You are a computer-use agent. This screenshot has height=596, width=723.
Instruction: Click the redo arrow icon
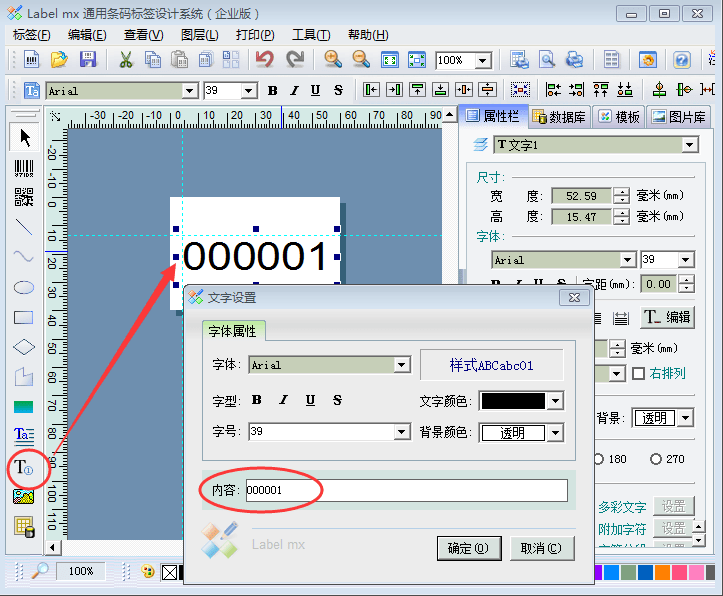coord(294,59)
